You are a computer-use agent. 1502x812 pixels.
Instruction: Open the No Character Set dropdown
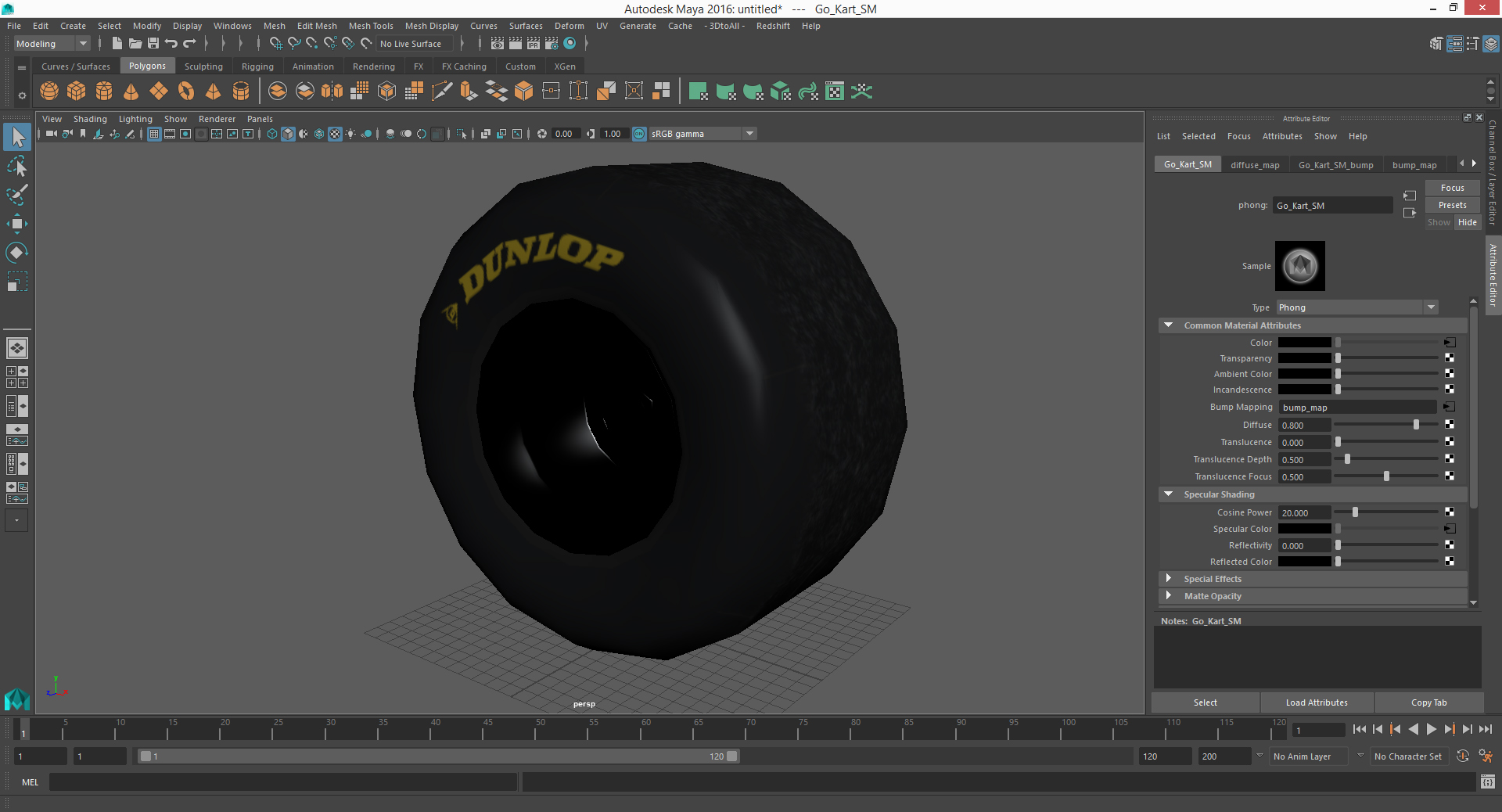(x=1409, y=756)
